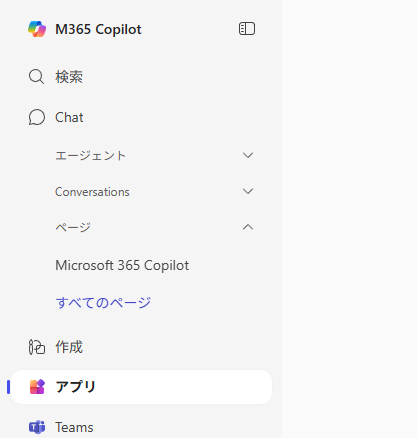This screenshot has height=438, width=417.
Task: Select the ページ section heading text
Action: click(73, 228)
